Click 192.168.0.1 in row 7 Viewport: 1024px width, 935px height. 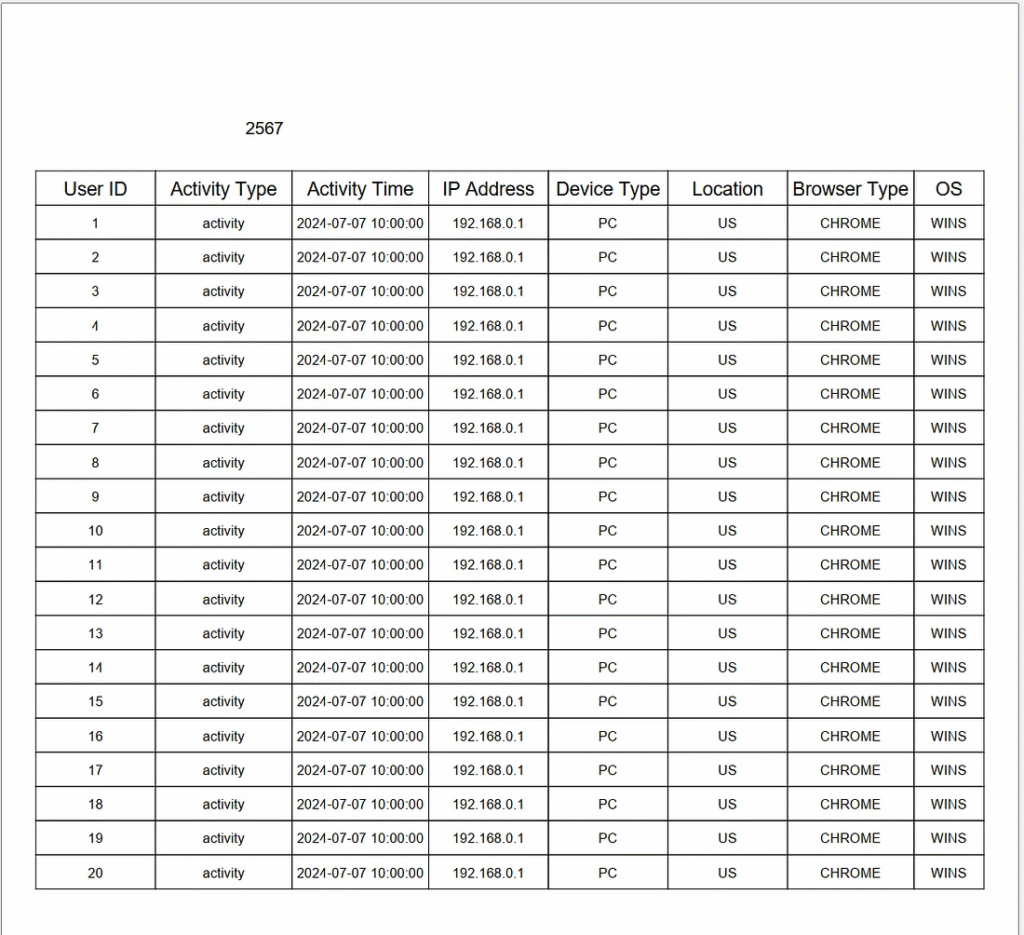[488, 428]
